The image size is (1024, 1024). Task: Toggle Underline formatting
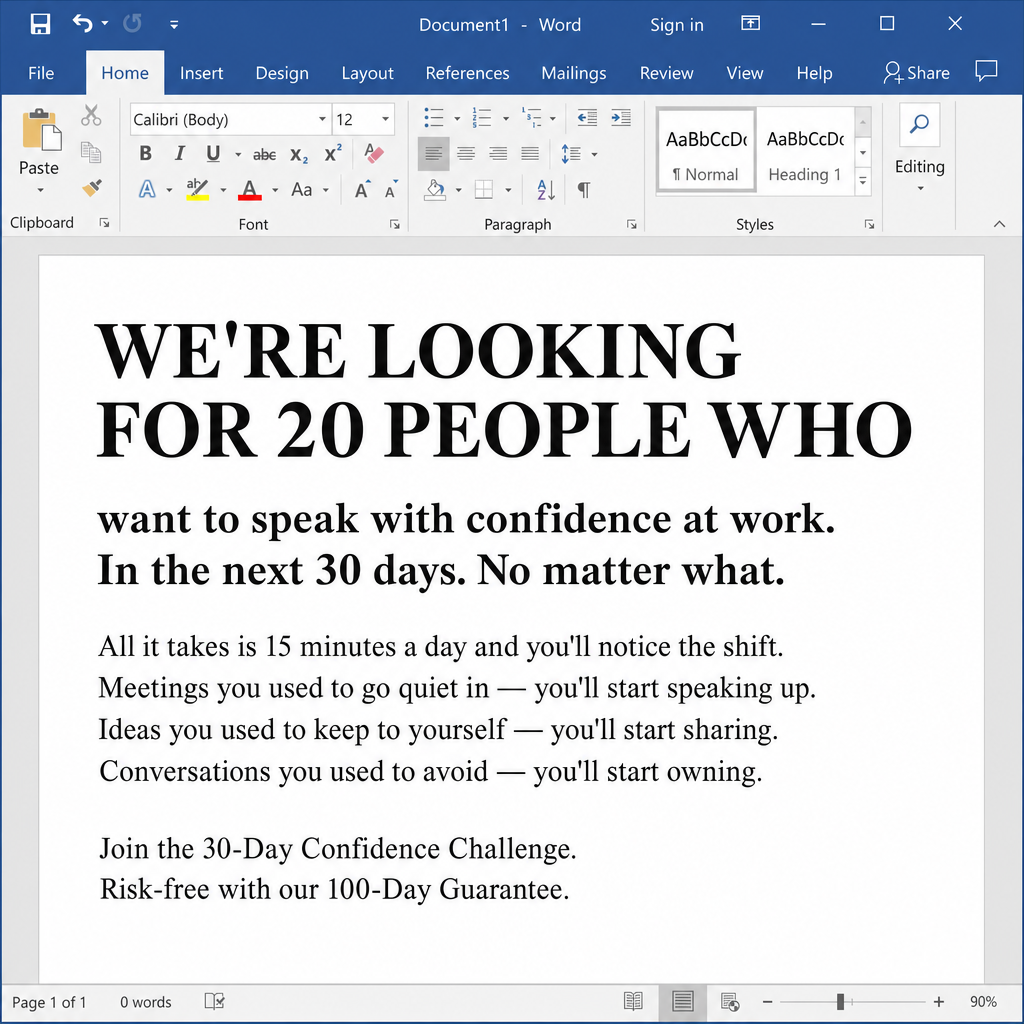coord(213,153)
